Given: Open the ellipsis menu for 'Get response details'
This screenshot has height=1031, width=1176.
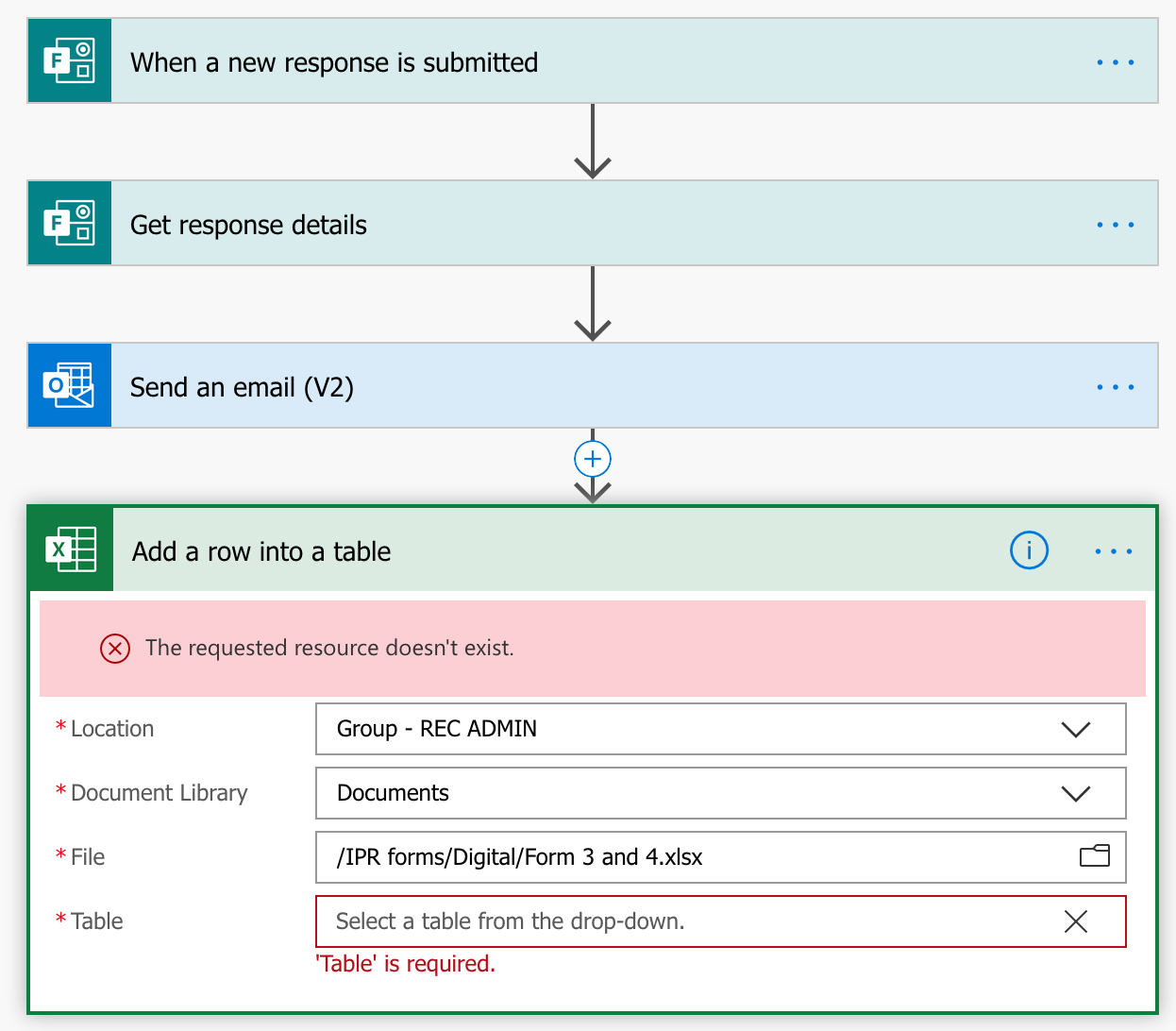Looking at the screenshot, I should pos(1115,225).
